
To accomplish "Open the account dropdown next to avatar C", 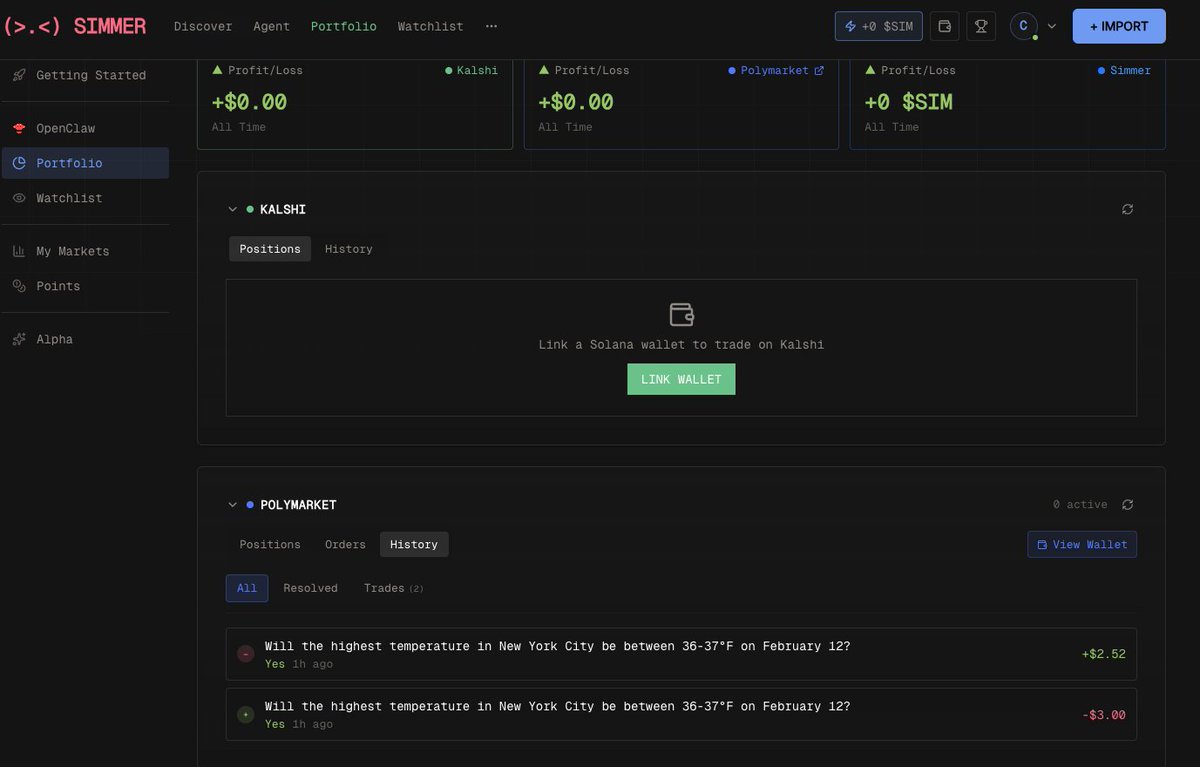I will click(x=1053, y=26).
